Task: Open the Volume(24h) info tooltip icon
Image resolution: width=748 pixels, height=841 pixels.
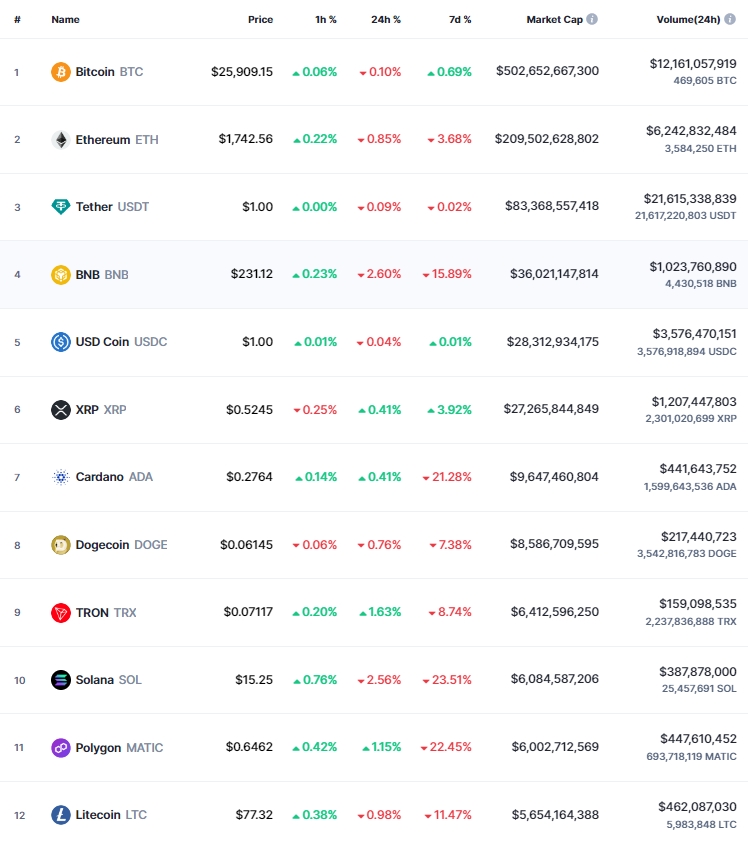Action: [730, 19]
